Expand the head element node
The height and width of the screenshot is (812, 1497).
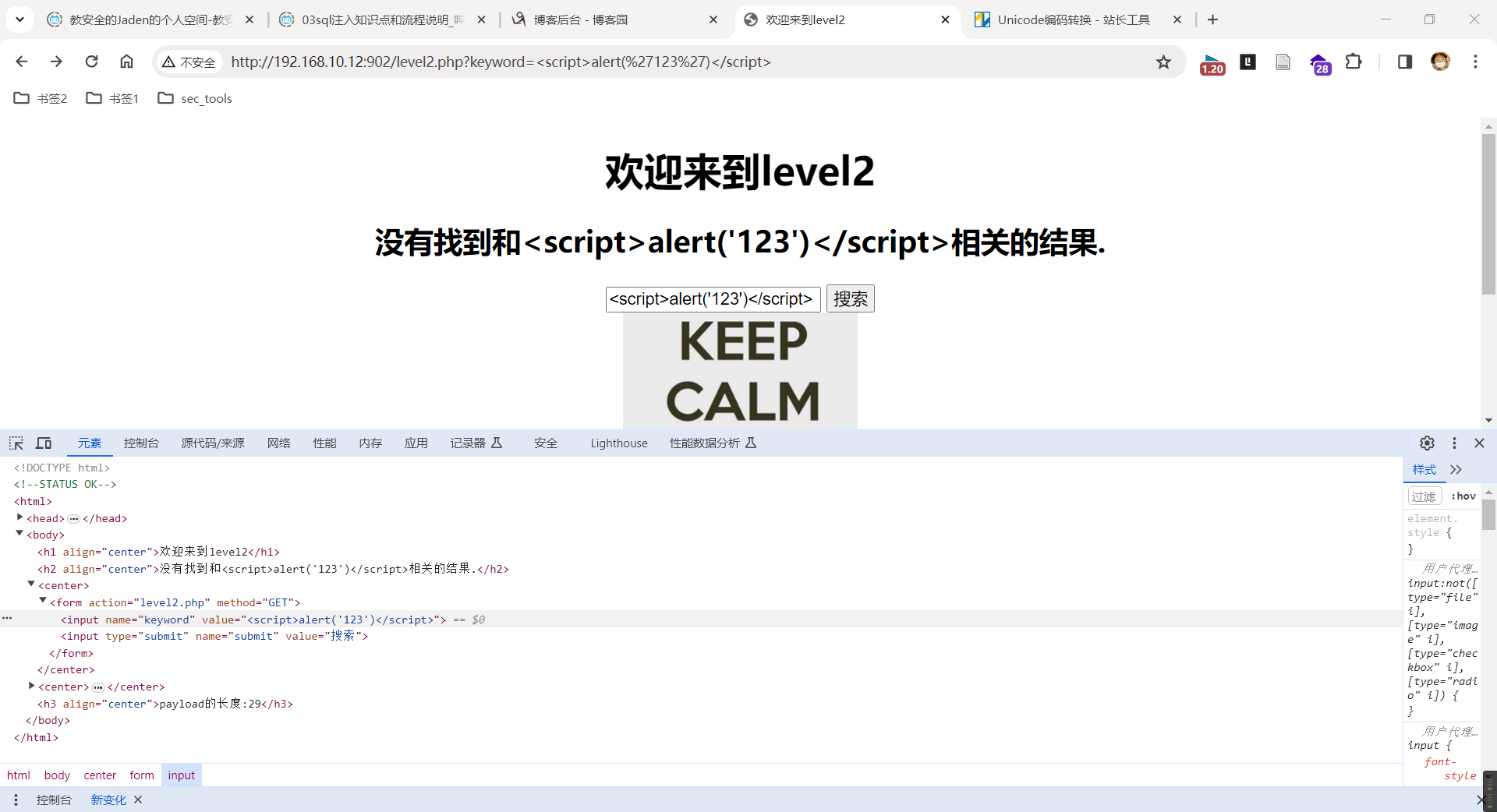click(19, 517)
